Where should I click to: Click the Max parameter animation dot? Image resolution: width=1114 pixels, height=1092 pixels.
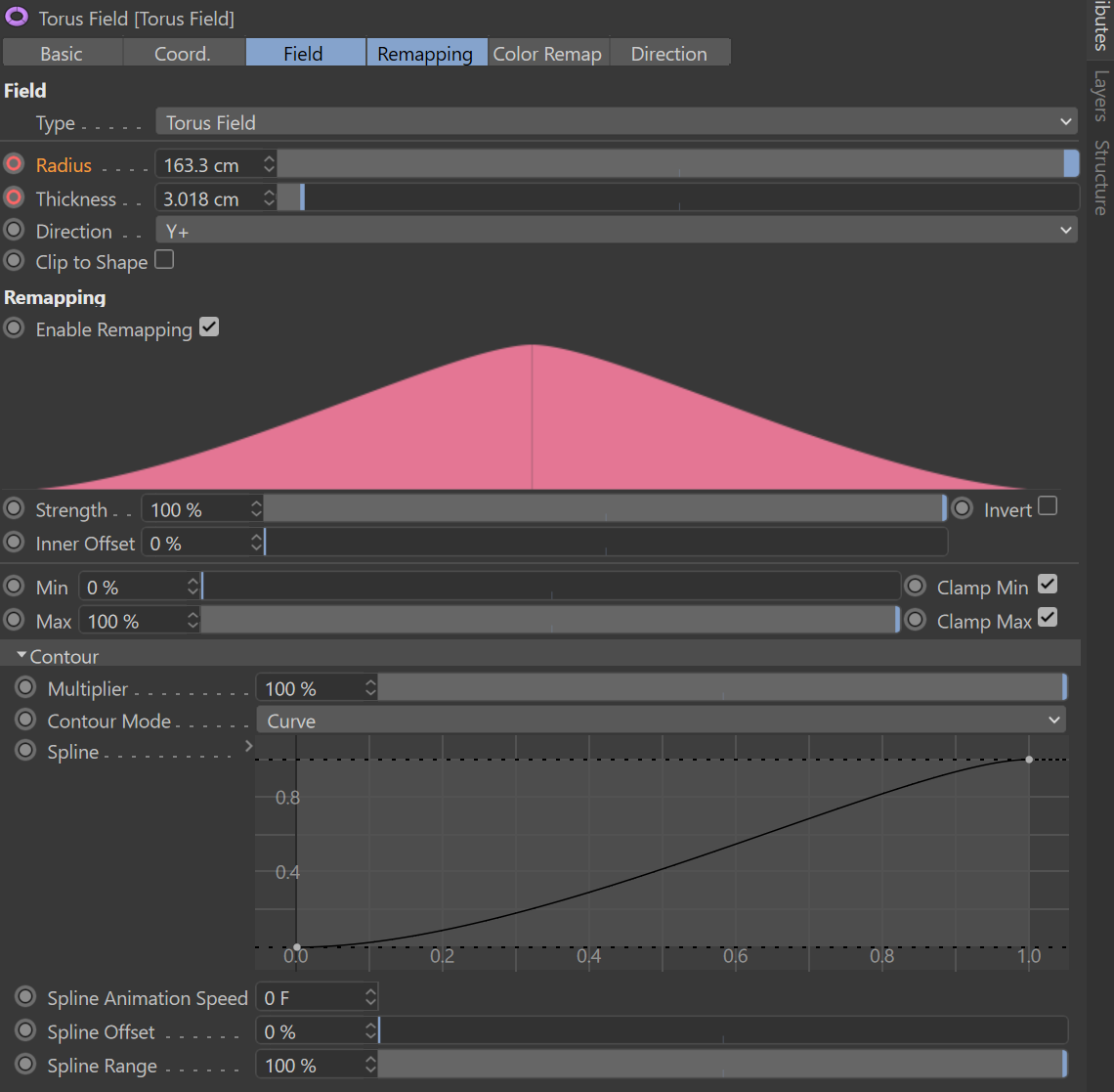tap(14, 620)
